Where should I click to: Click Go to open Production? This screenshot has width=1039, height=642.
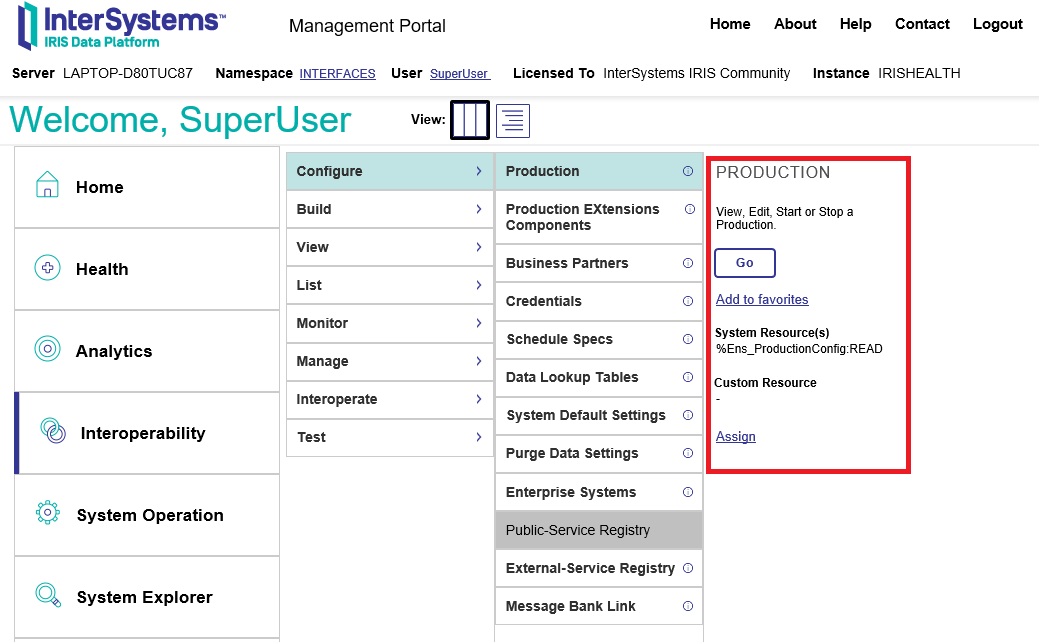coord(745,263)
